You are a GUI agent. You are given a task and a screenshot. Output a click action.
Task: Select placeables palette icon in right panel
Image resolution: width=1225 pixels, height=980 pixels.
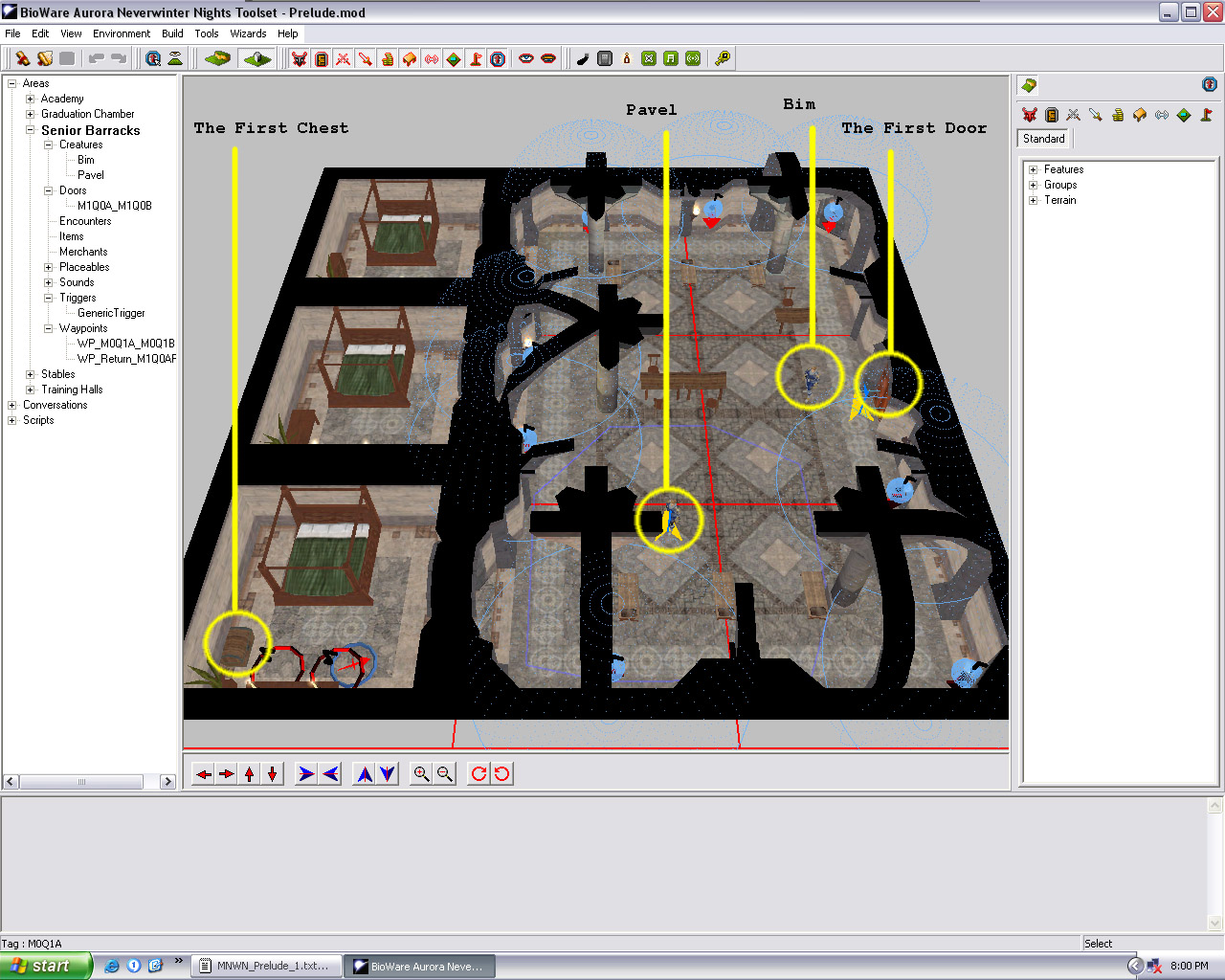coord(1140,115)
